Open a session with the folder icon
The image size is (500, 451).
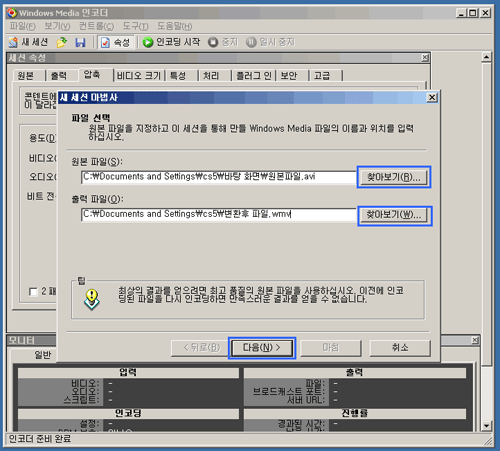62,42
